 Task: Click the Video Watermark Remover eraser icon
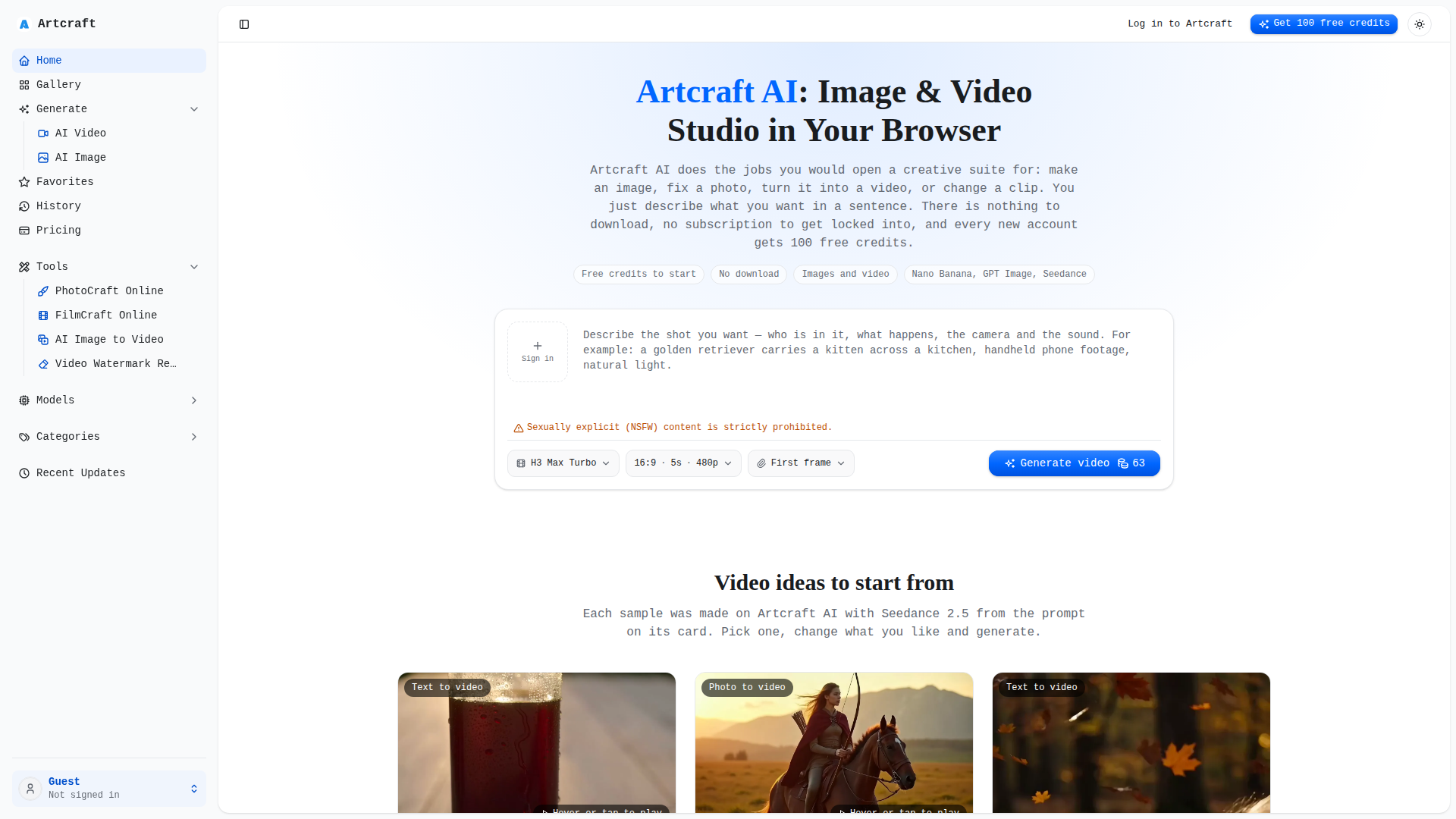pos(43,364)
